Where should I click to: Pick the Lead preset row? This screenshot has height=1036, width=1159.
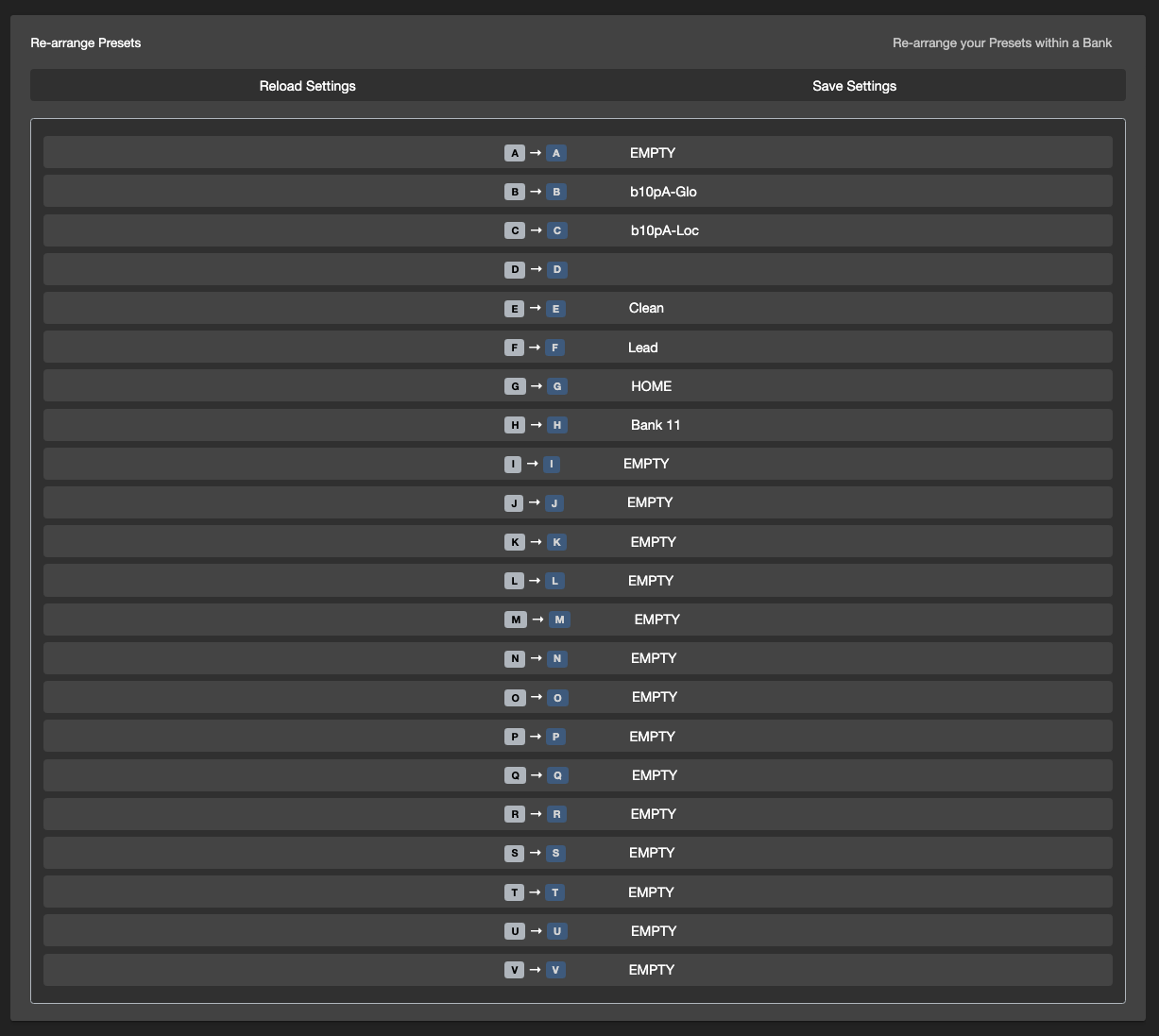click(x=642, y=348)
